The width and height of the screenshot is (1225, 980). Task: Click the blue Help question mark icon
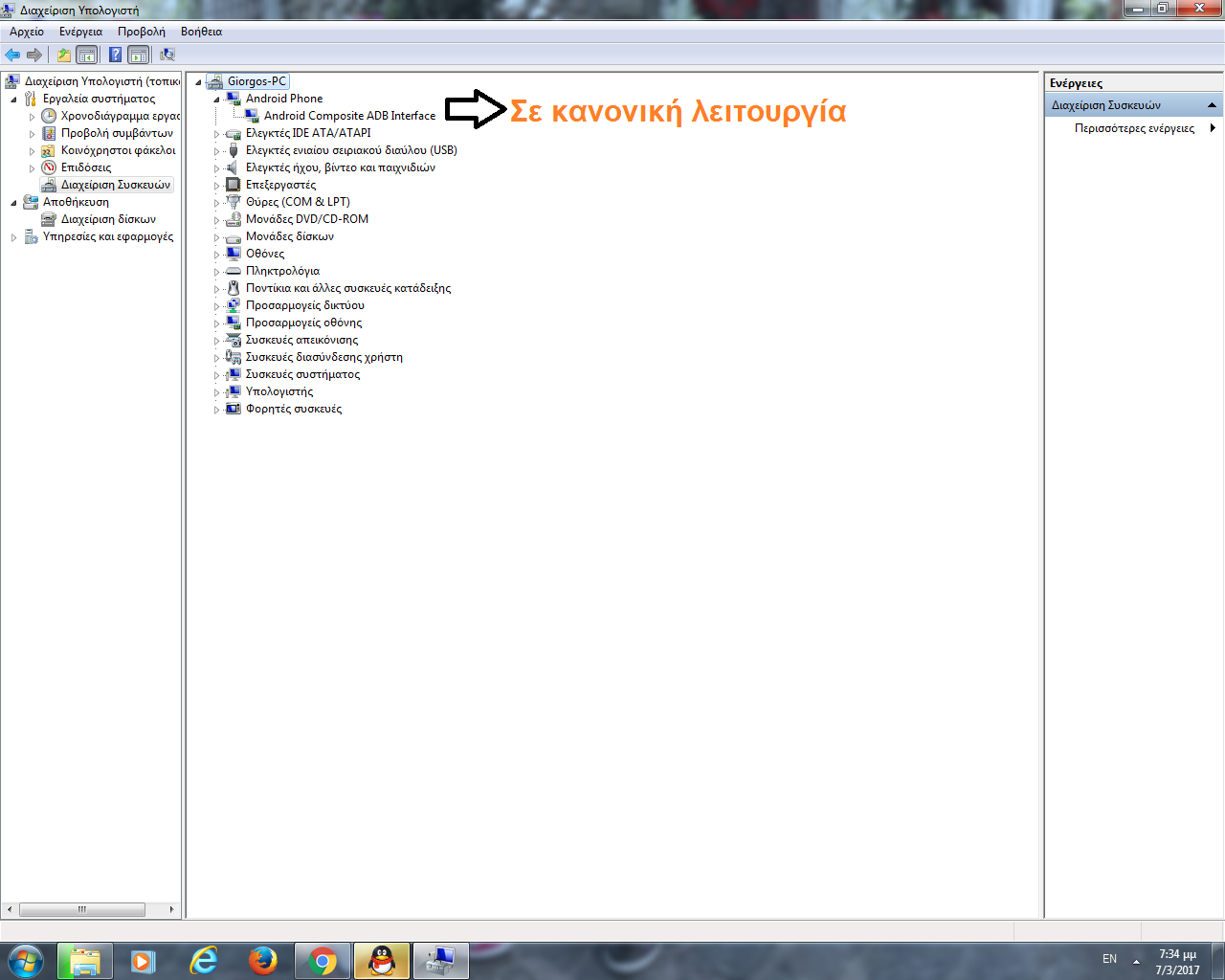point(115,56)
